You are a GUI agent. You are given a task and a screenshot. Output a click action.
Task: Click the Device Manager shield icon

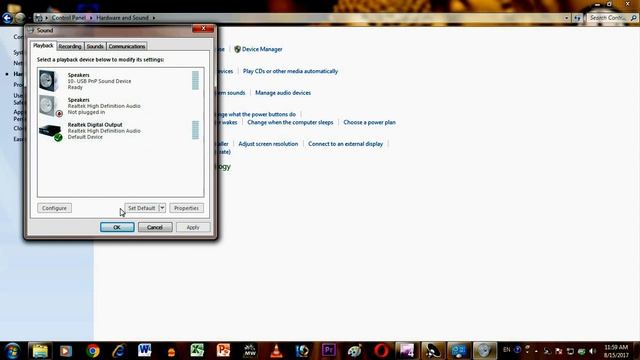(237, 49)
